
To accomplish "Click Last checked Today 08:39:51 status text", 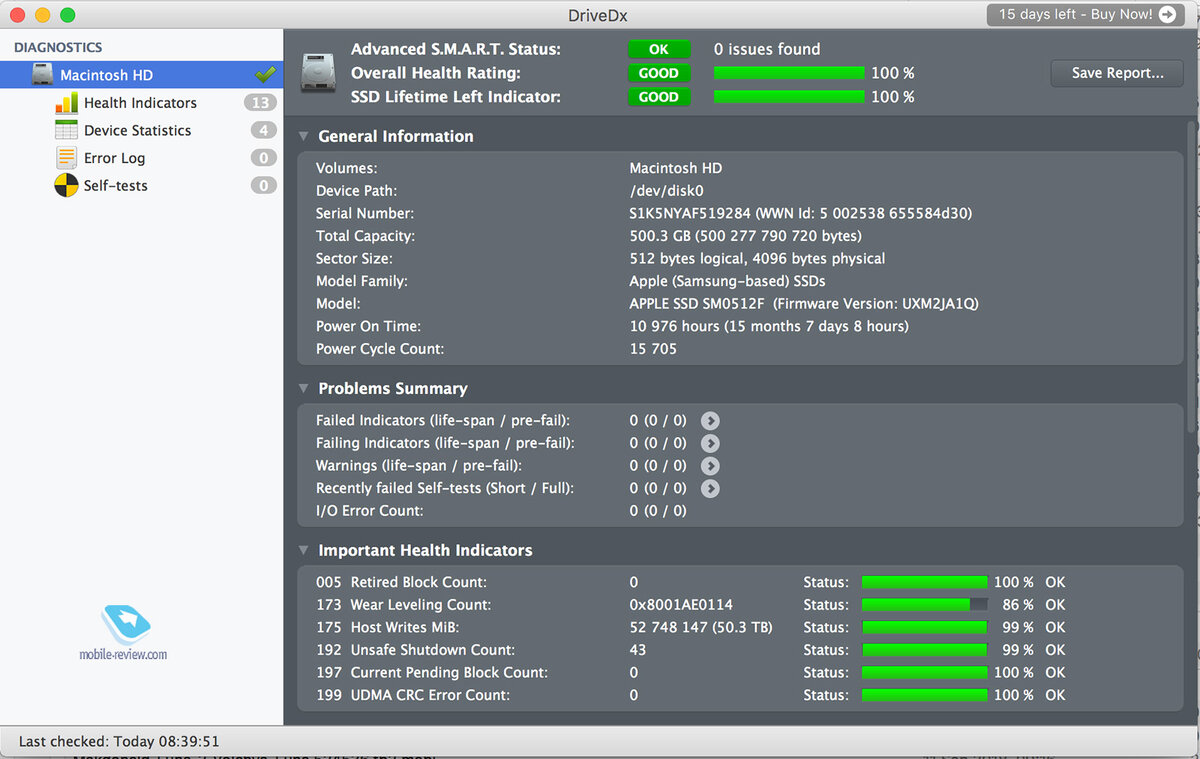I will coord(119,742).
